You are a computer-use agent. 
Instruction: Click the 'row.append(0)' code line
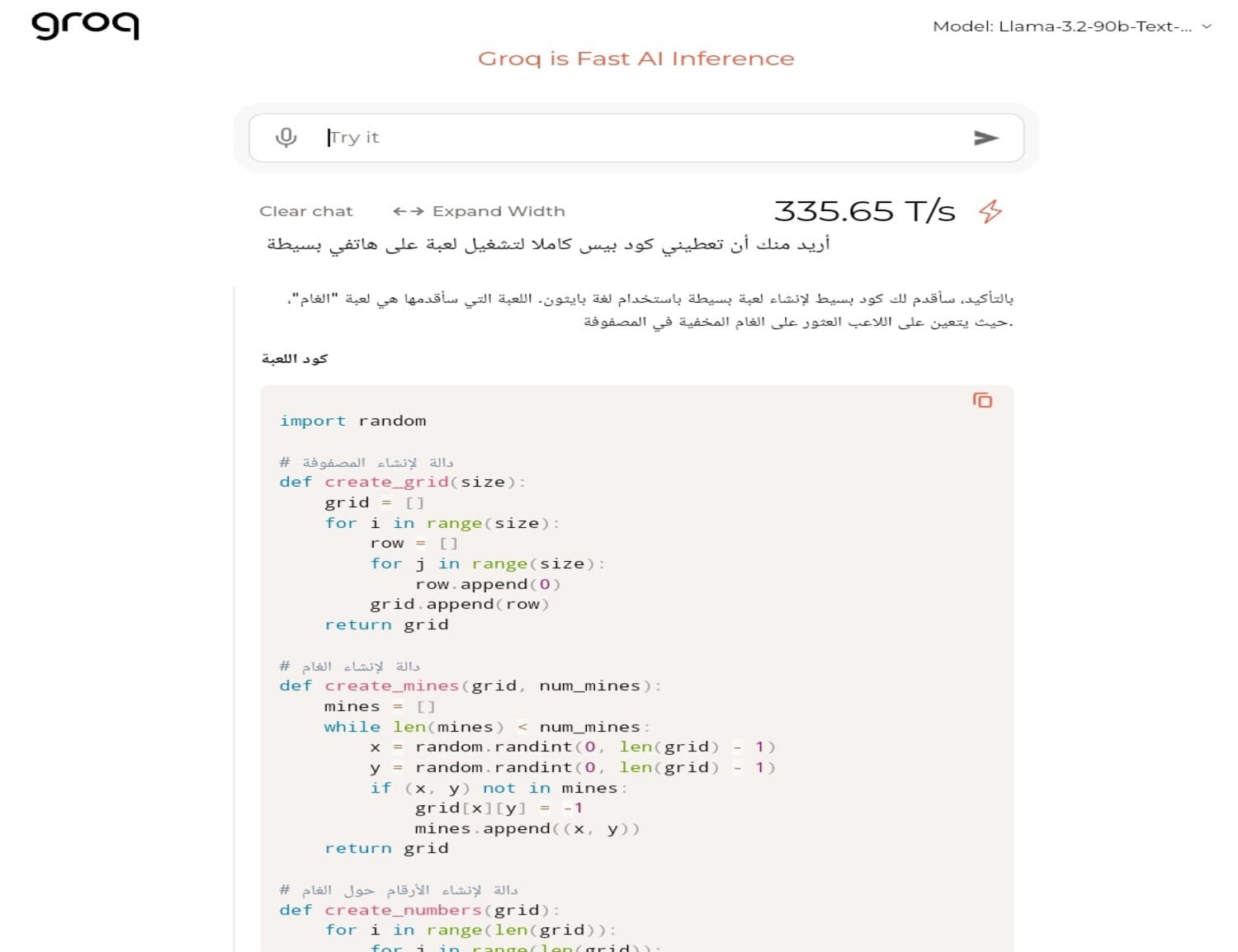click(488, 584)
